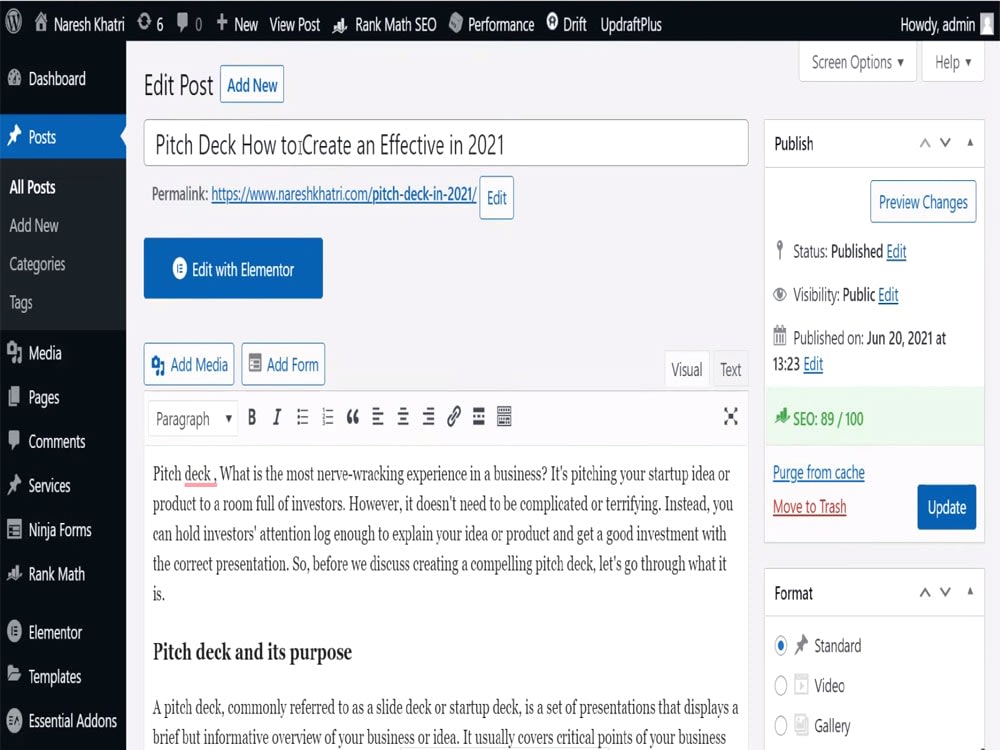Viewport: 1000px width, 750px height.
Task: Move Publish box down
Action: 945,143
